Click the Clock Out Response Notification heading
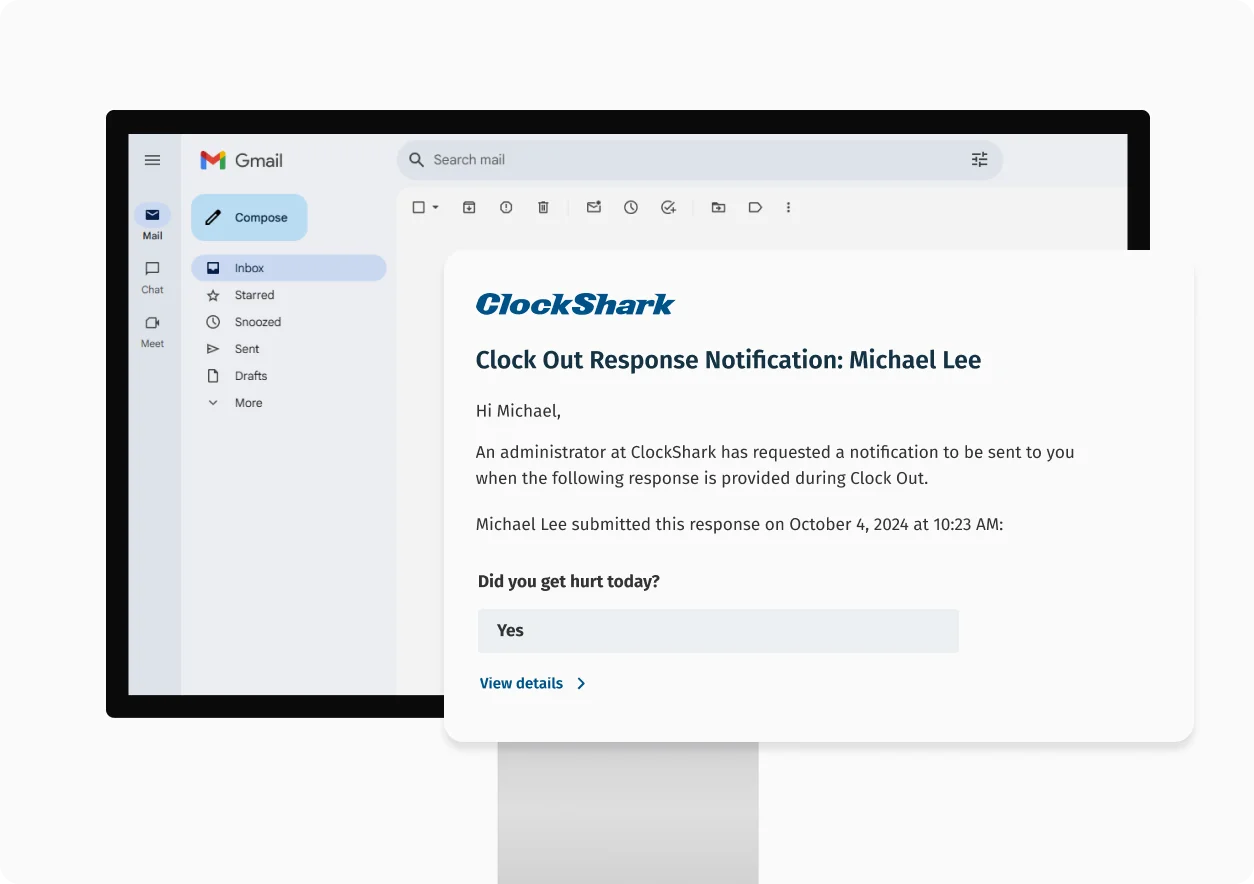The width and height of the screenshot is (1254, 884). [x=728, y=360]
